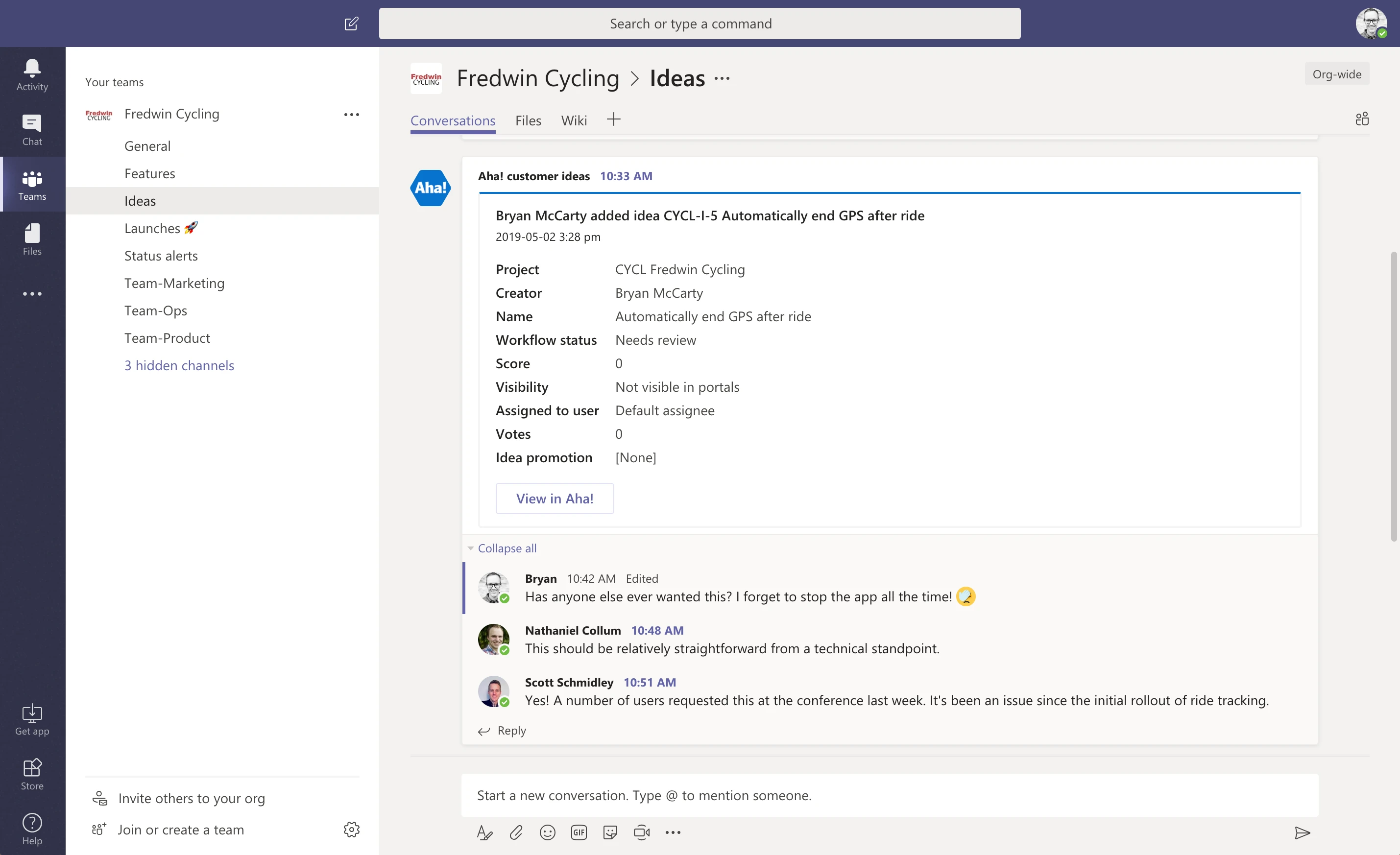Click the View in Aha! button
Screen dimensions: 1400x855
pyautogui.click(x=554, y=498)
